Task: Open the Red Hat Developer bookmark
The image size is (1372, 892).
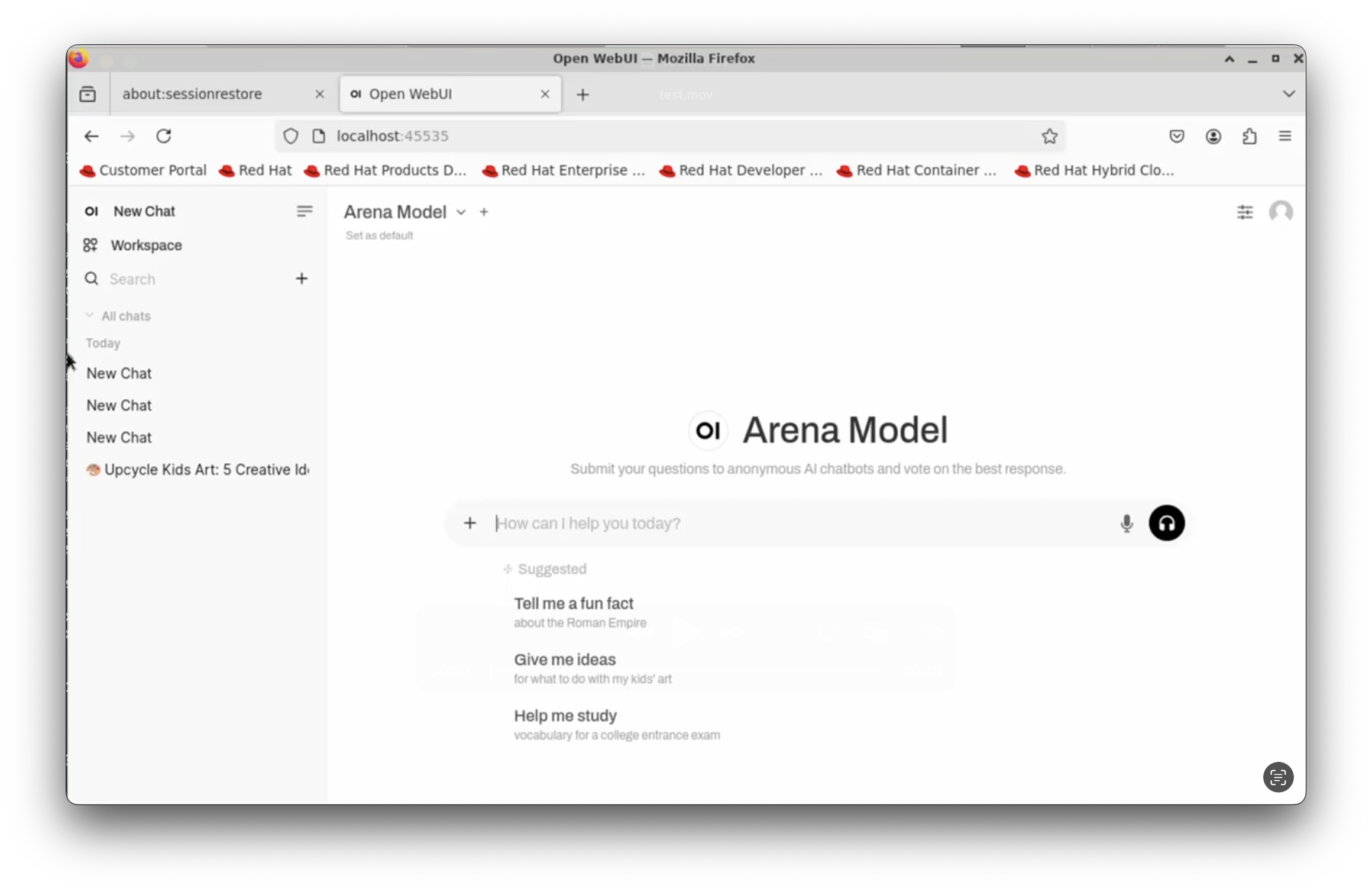Action: pyautogui.click(x=741, y=170)
